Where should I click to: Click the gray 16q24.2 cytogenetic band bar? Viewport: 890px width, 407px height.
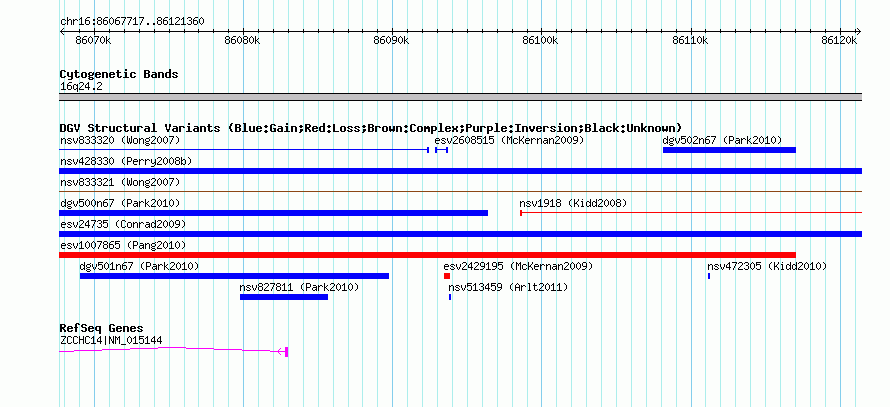click(x=460, y=97)
